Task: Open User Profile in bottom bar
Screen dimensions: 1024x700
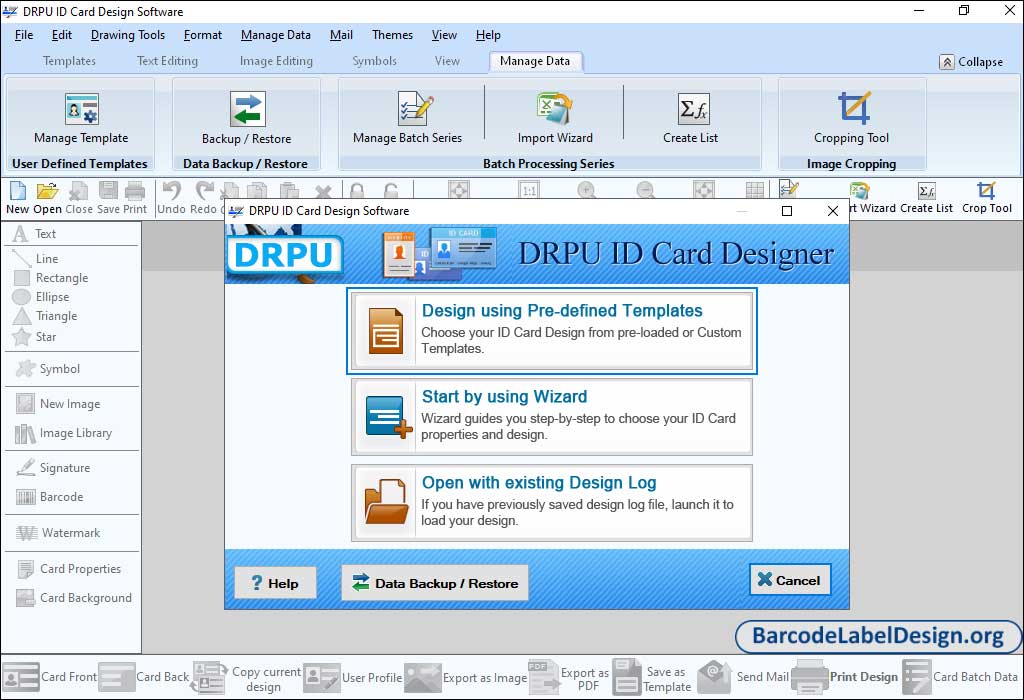Action: (x=353, y=677)
